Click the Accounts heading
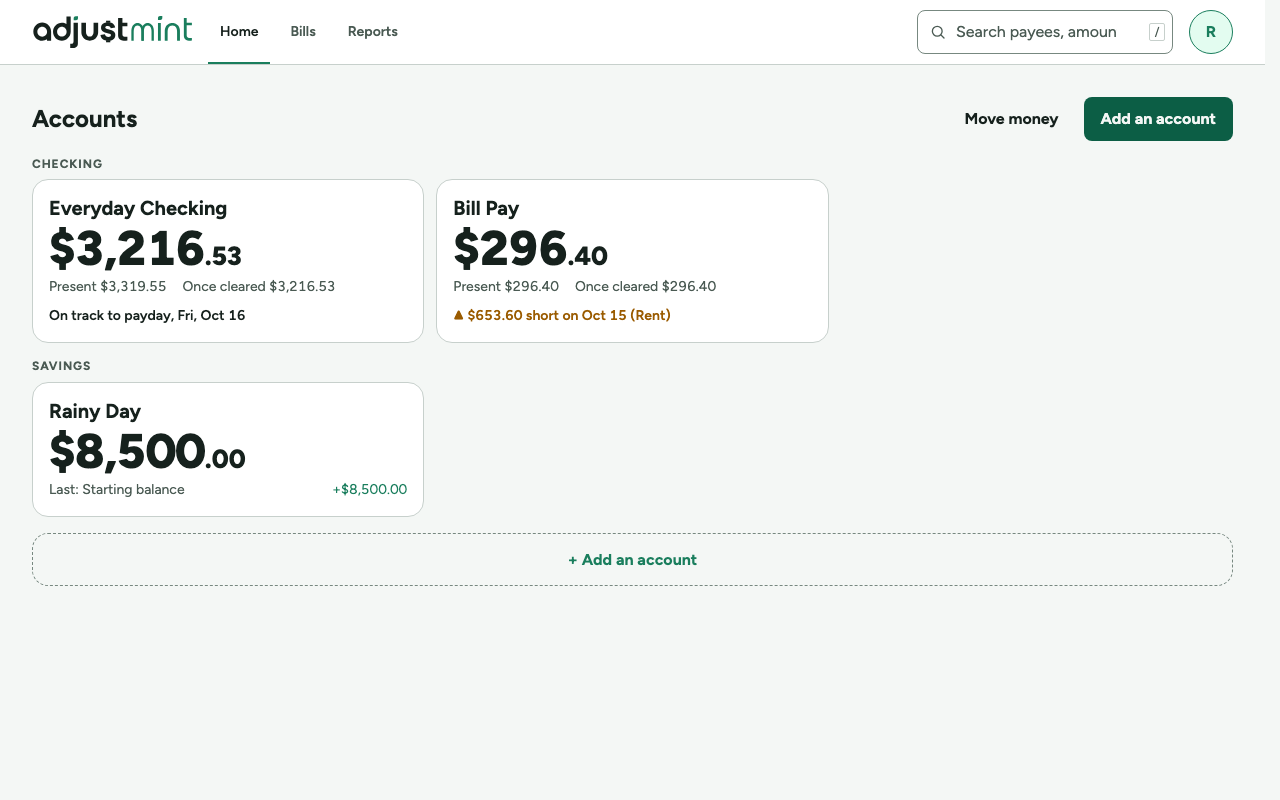 point(85,119)
